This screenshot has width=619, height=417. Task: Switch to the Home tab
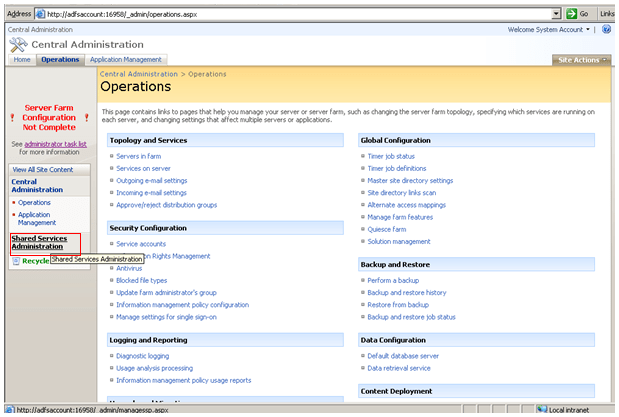[22, 60]
